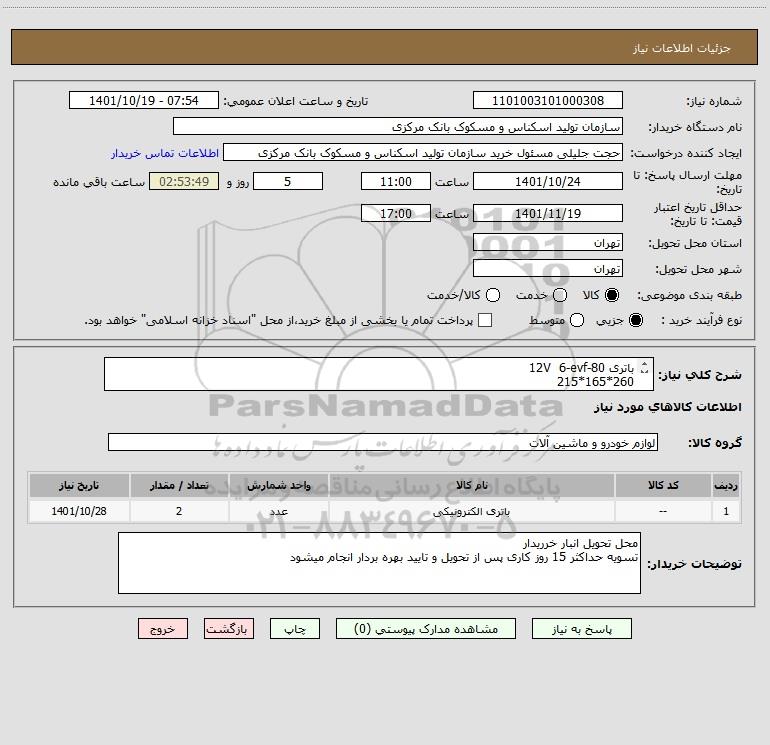Click the days remaining field showing 5

pyautogui.click(x=288, y=181)
